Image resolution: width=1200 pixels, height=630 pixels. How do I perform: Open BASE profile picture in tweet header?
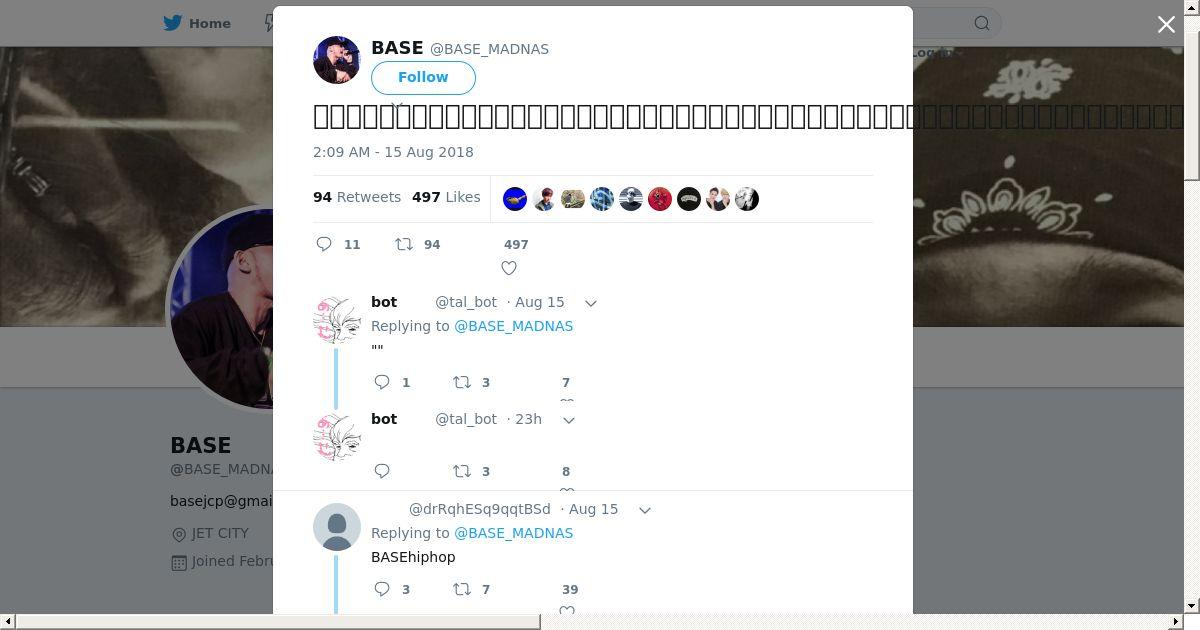point(337,60)
